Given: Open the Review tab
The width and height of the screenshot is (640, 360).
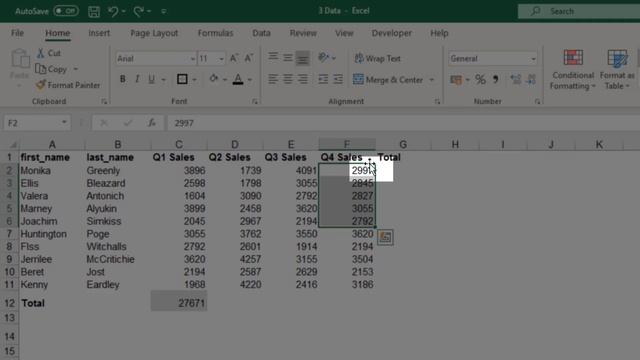Looking at the screenshot, I should tap(303, 33).
